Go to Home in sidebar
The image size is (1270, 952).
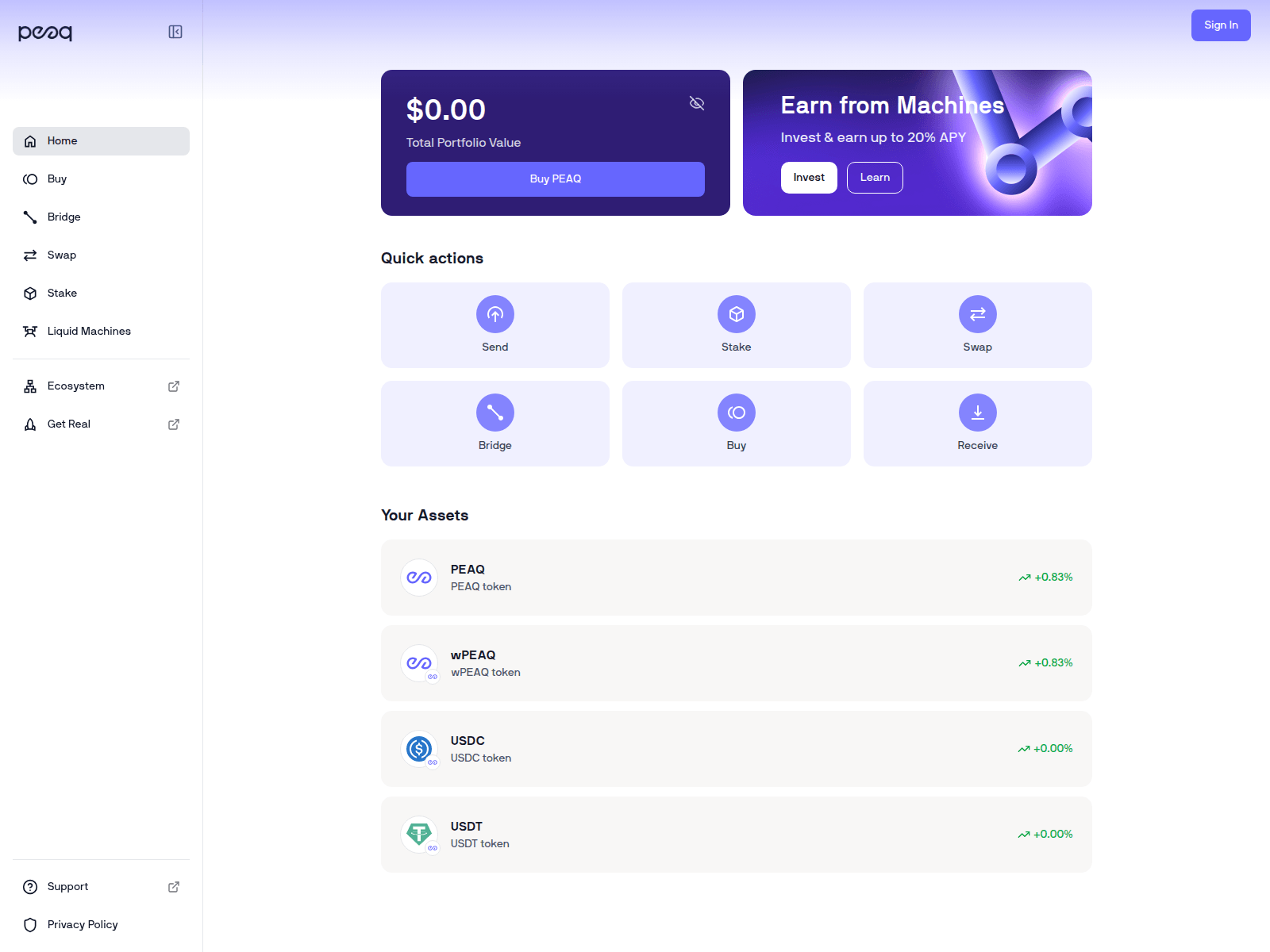(x=101, y=141)
